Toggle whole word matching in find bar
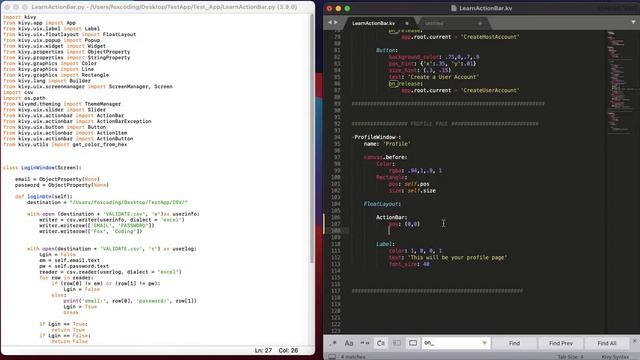Viewport: 640px width, 360px height. click(x=365, y=343)
